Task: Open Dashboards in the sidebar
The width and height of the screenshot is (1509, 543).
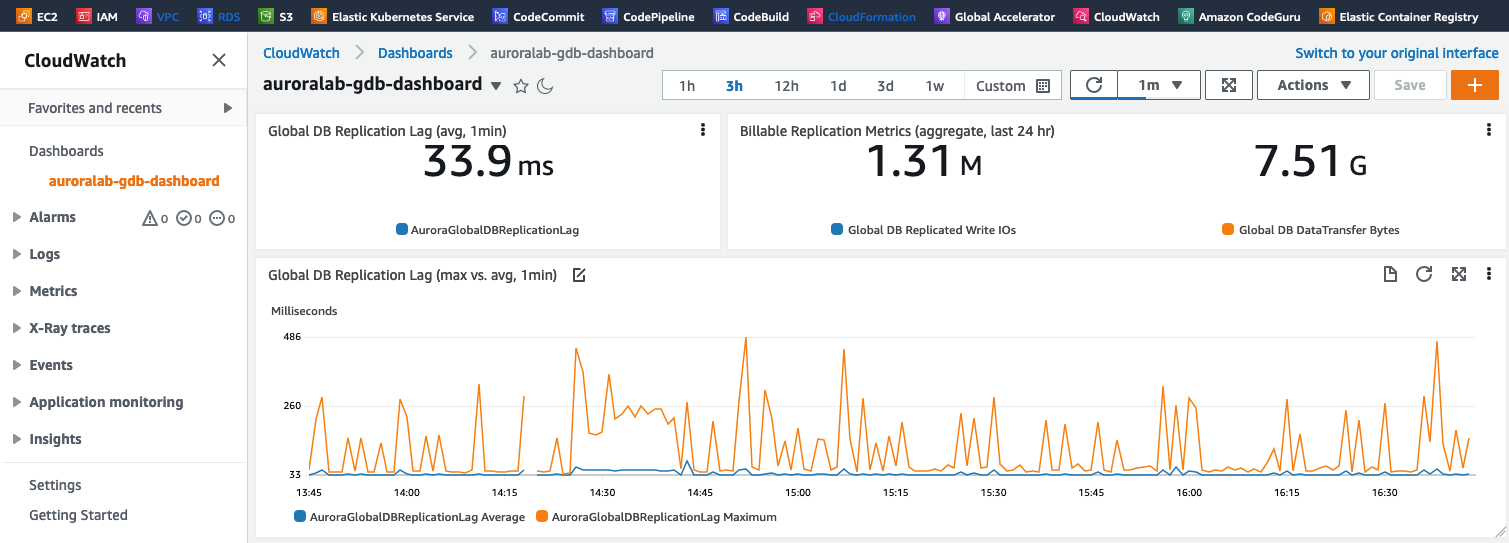Action: [66, 151]
